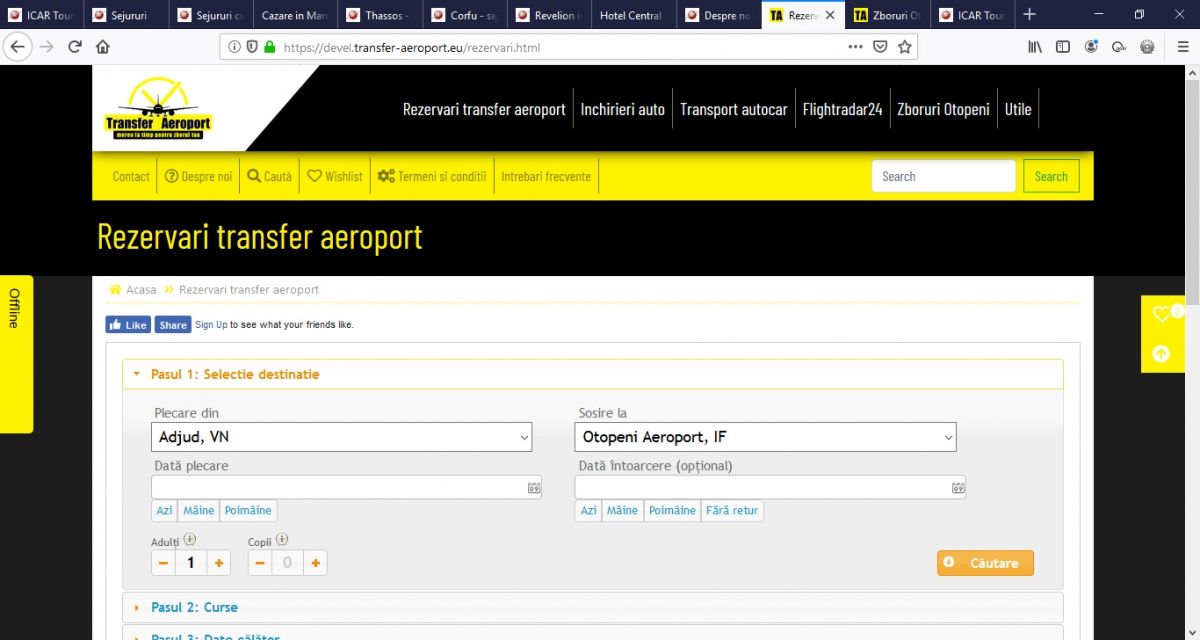Click info icon next to Adulți
Viewport: 1200px width, 640px height.
(190, 540)
